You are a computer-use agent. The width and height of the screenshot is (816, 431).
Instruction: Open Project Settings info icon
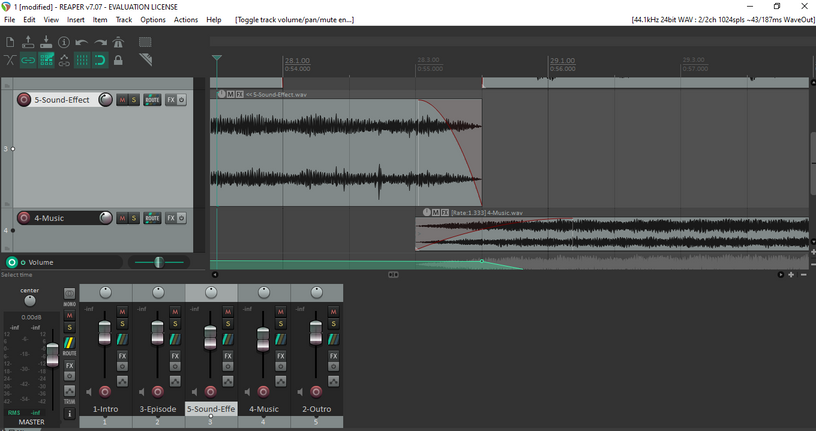point(63,42)
